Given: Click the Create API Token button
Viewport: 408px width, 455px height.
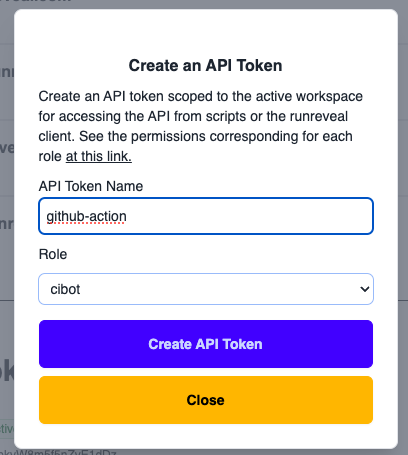Looking at the screenshot, I should tap(206, 344).
